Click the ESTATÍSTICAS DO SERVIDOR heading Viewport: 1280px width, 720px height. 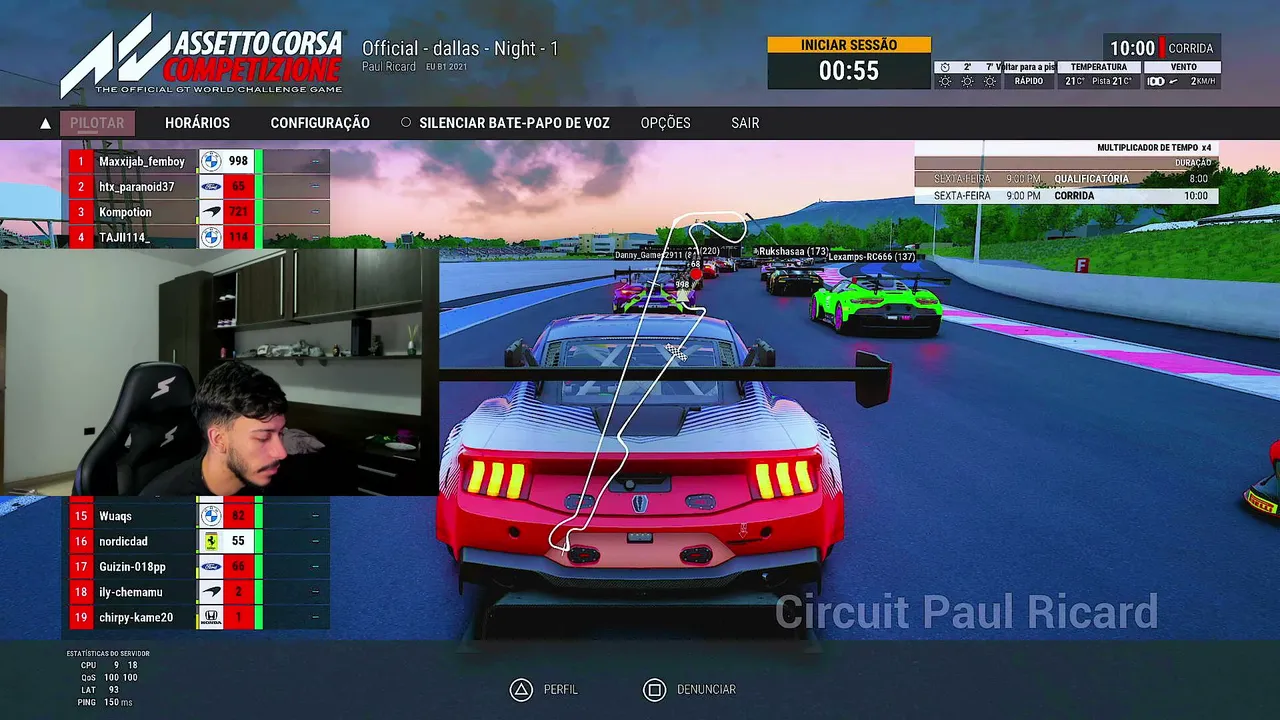click(x=108, y=653)
